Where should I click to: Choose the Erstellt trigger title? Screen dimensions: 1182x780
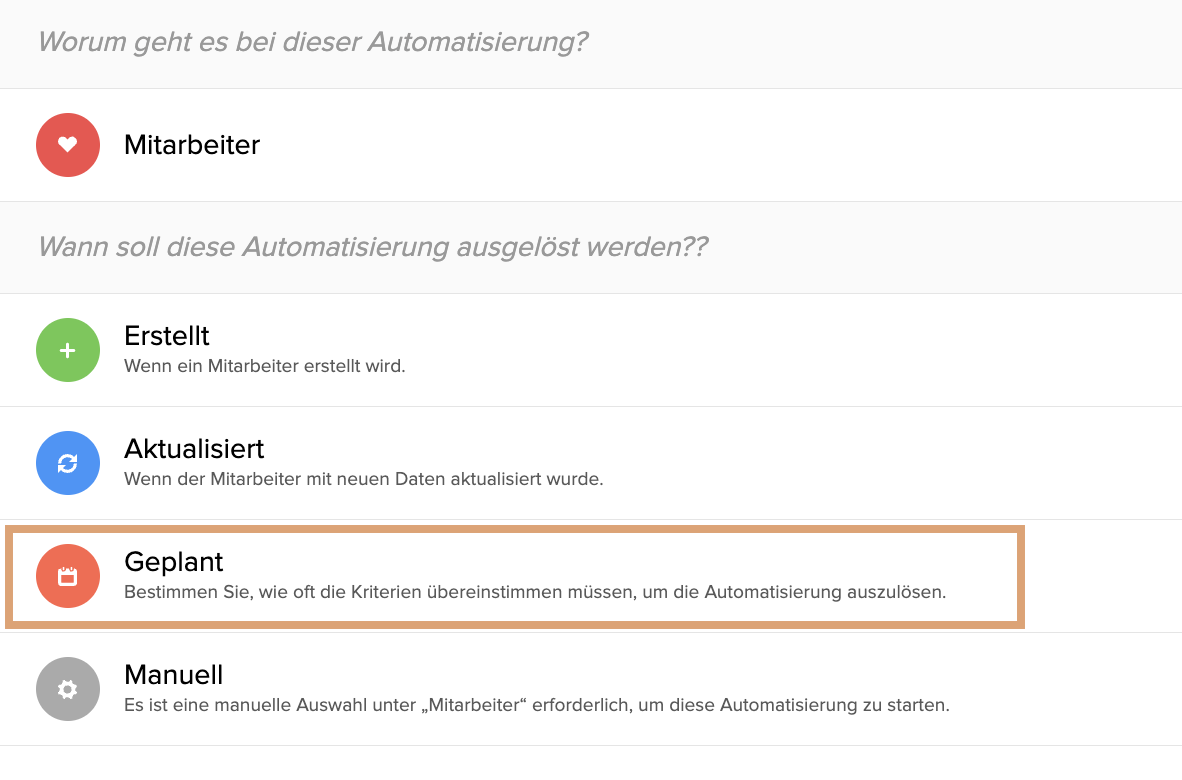coord(167,335)
